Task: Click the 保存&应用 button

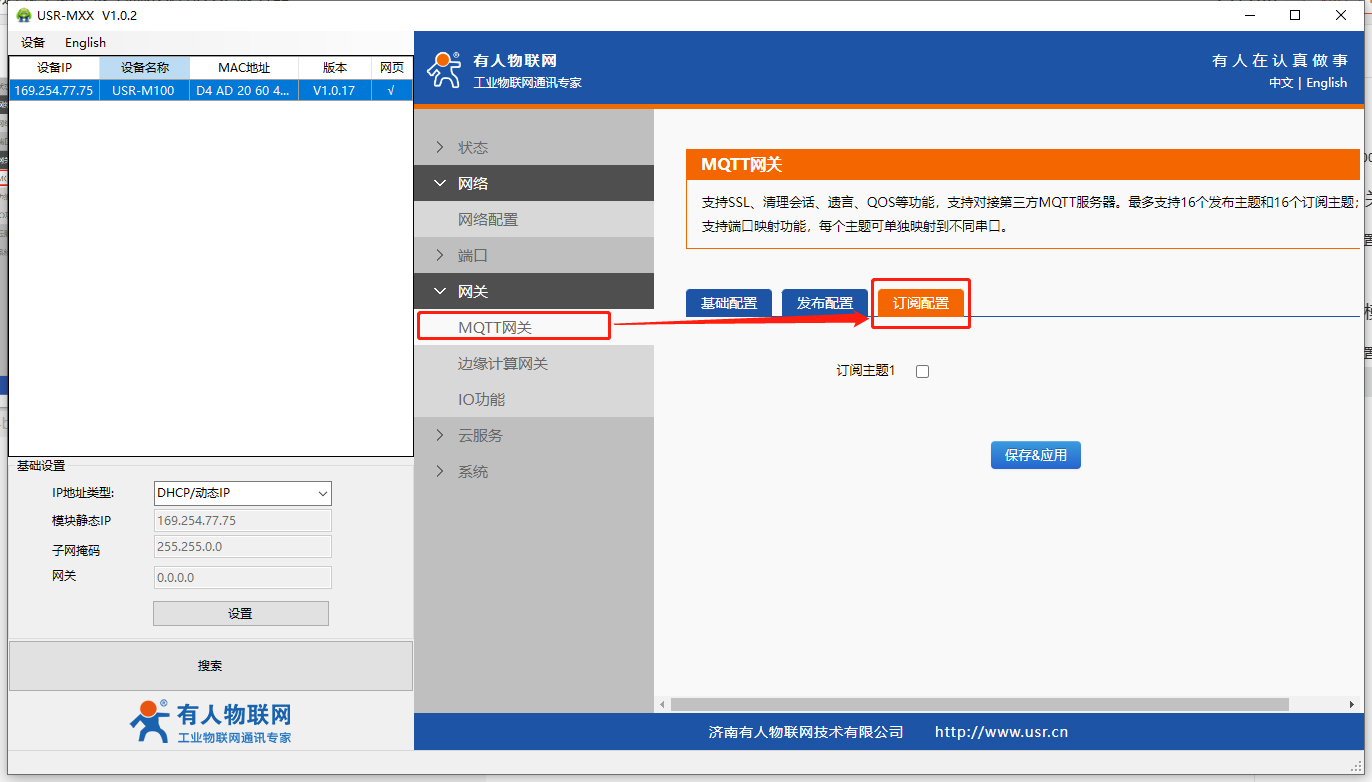Action: click(1036, 455)
